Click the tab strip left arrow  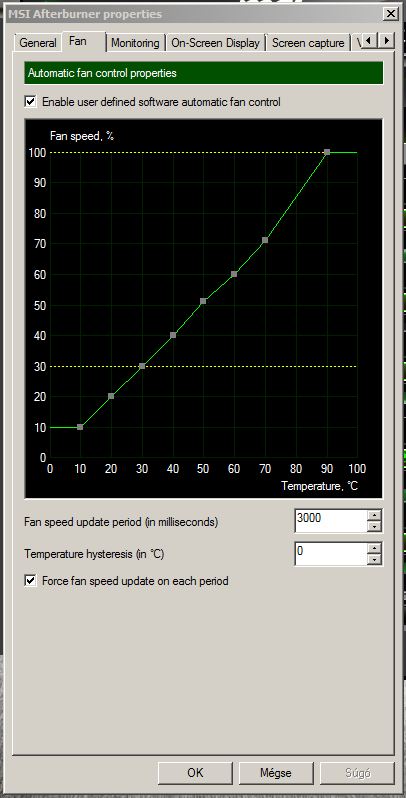(369, 40)
